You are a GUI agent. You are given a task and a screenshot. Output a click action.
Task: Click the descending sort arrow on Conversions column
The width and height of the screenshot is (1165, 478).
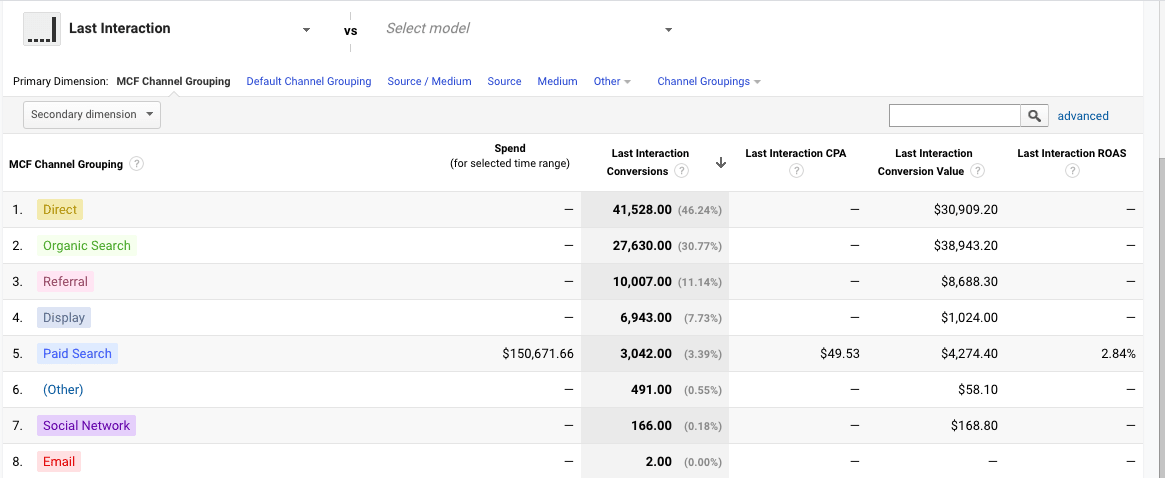721,163
